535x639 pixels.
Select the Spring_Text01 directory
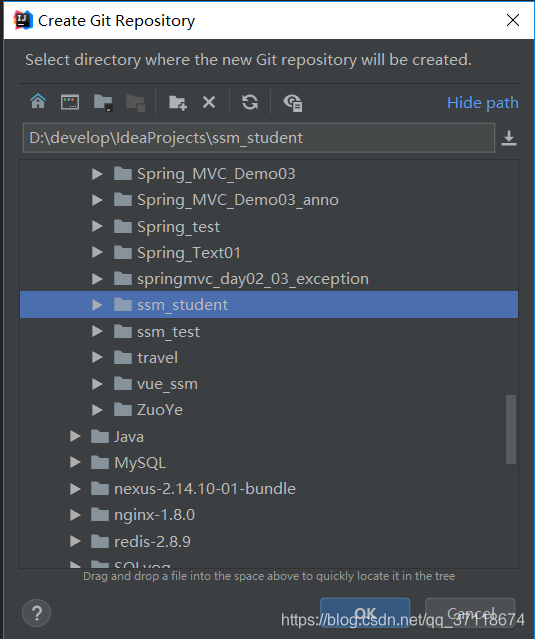pos(188,253)
